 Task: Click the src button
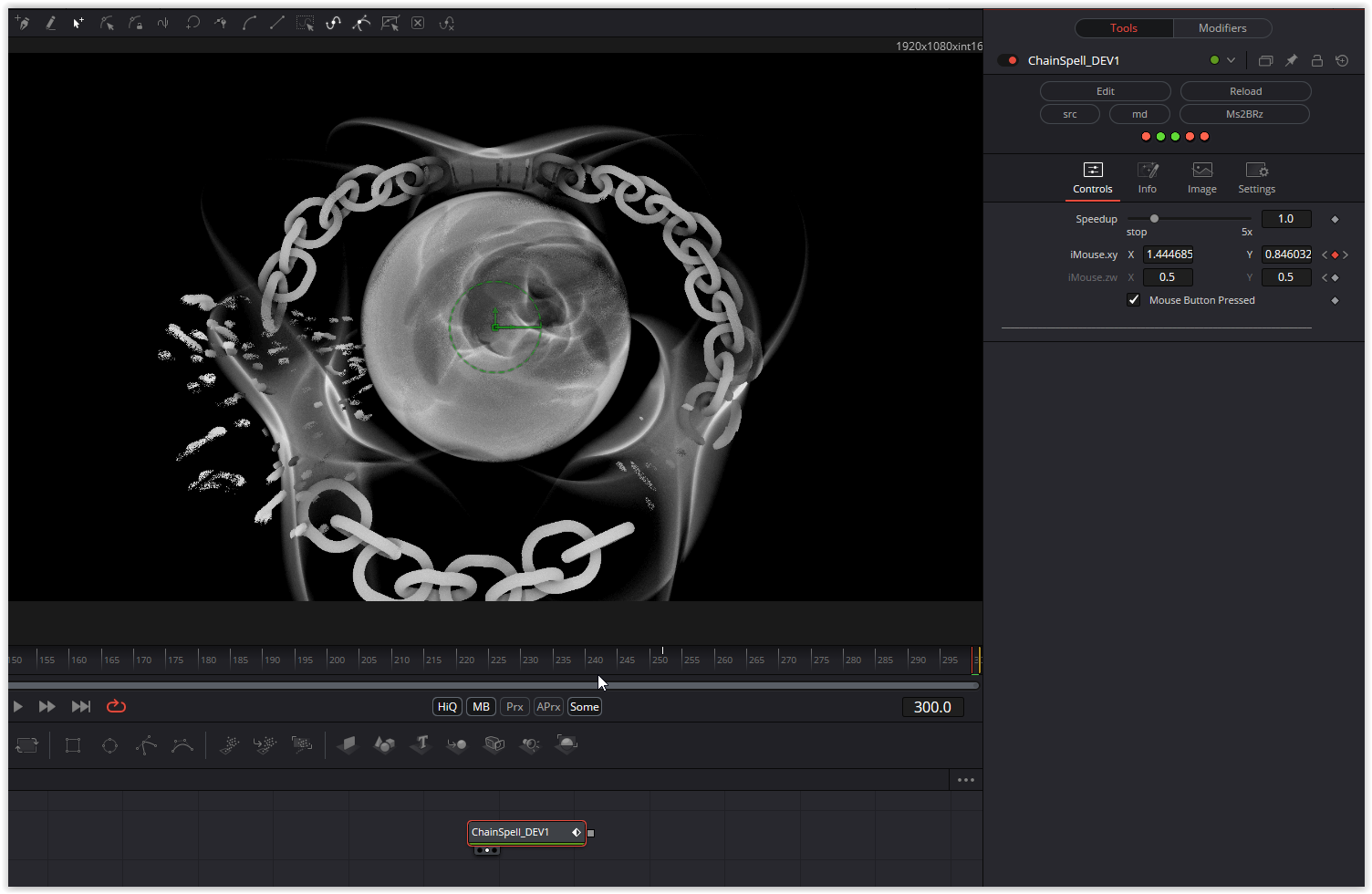click(x=1070, y=114)
